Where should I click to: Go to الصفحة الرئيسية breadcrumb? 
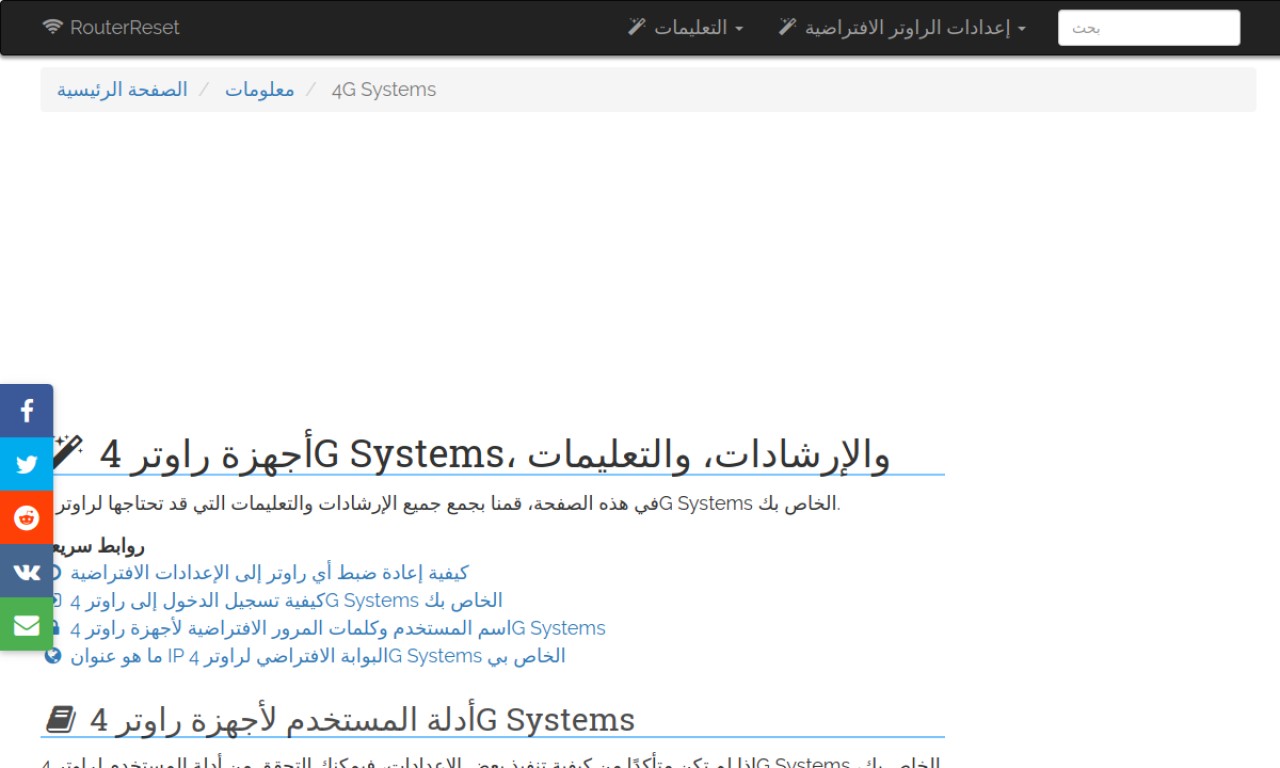pyautogui.click(x=122, y=90)
